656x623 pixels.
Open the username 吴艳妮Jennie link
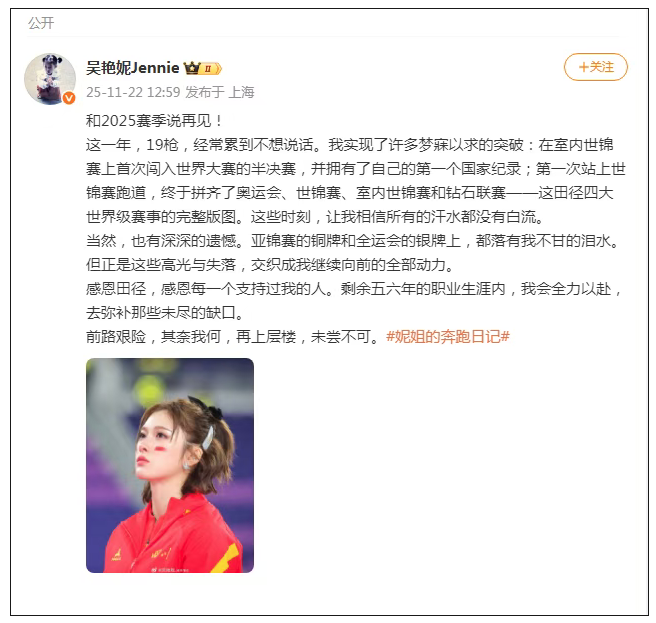click(133, 67)
